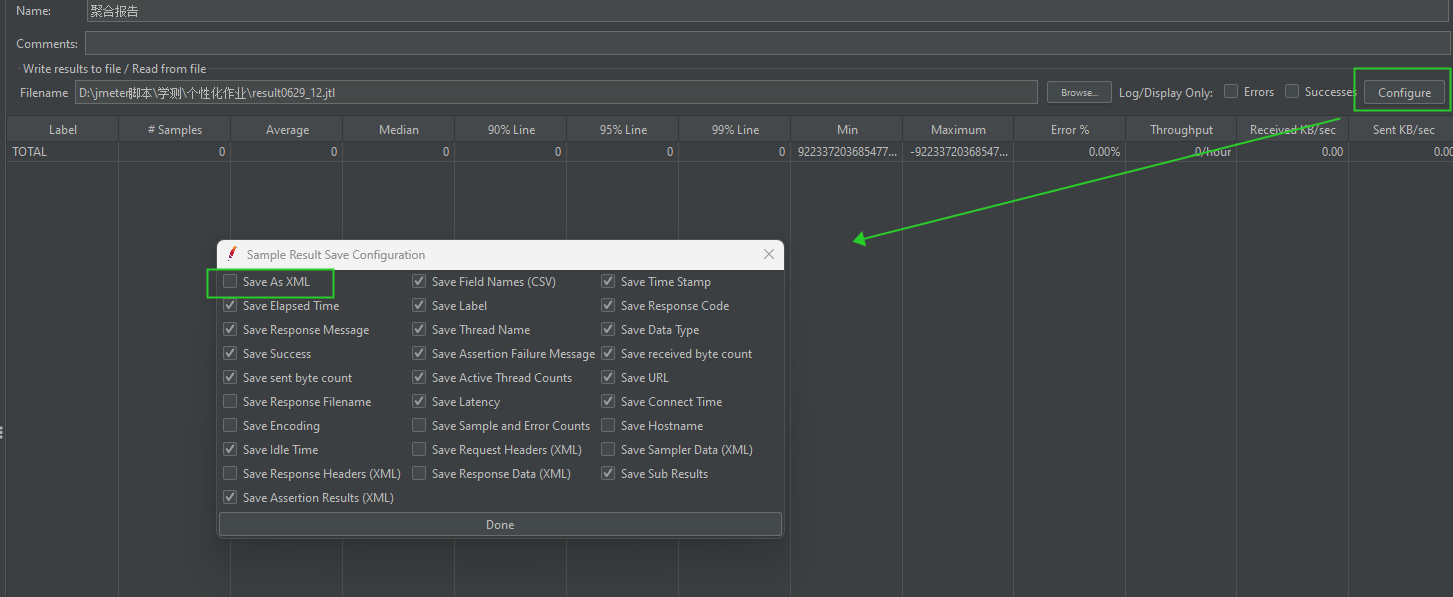Click the Throughput column header
Image resolution: width=1453 pixels, height=597 pixels.
tap(1181, 130)
